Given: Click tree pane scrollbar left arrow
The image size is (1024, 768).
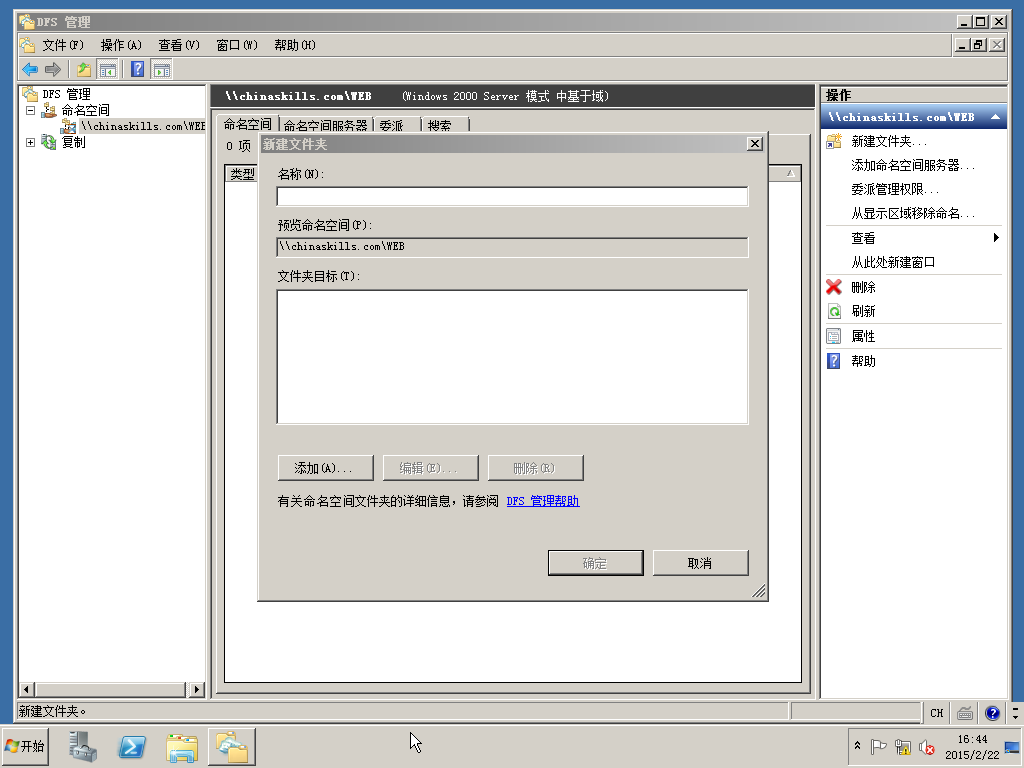Looking at the screenshot, I should click(x=27, y=689).
